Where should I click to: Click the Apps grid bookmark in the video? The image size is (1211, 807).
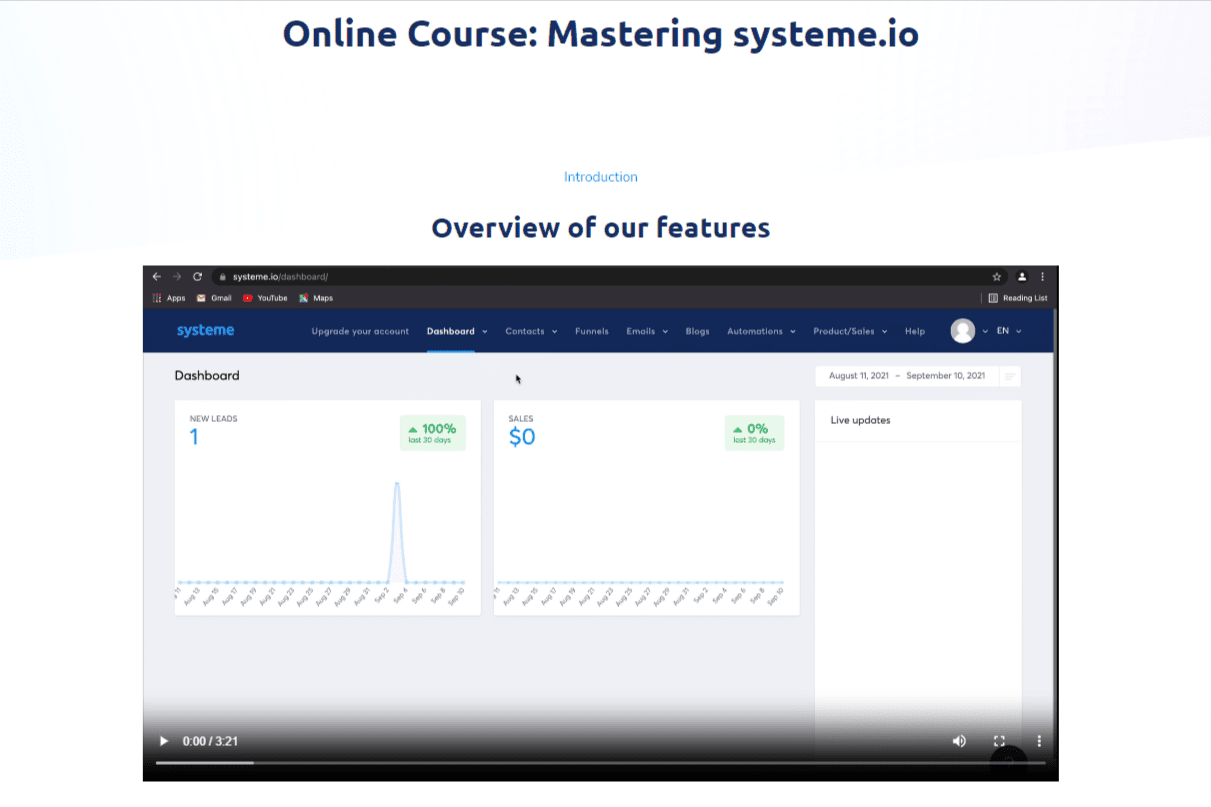pyautogui.click(x=169, y=298)
